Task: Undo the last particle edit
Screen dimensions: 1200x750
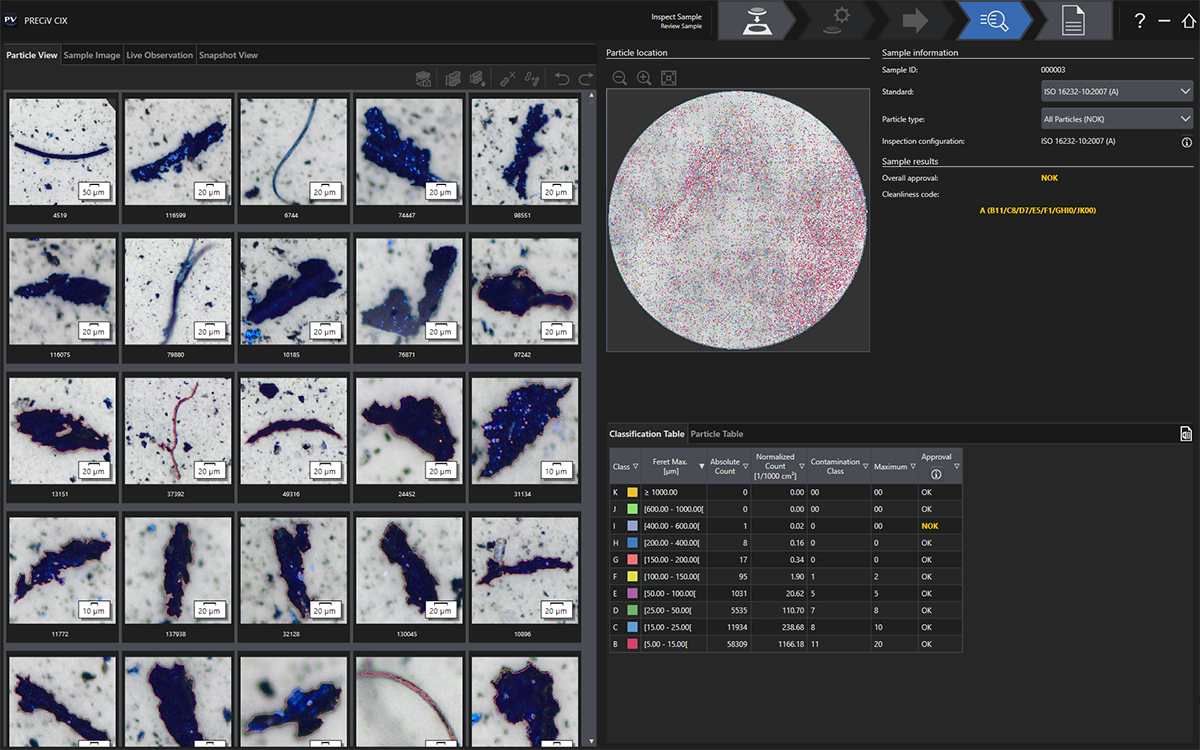Action: click(562, 78)
